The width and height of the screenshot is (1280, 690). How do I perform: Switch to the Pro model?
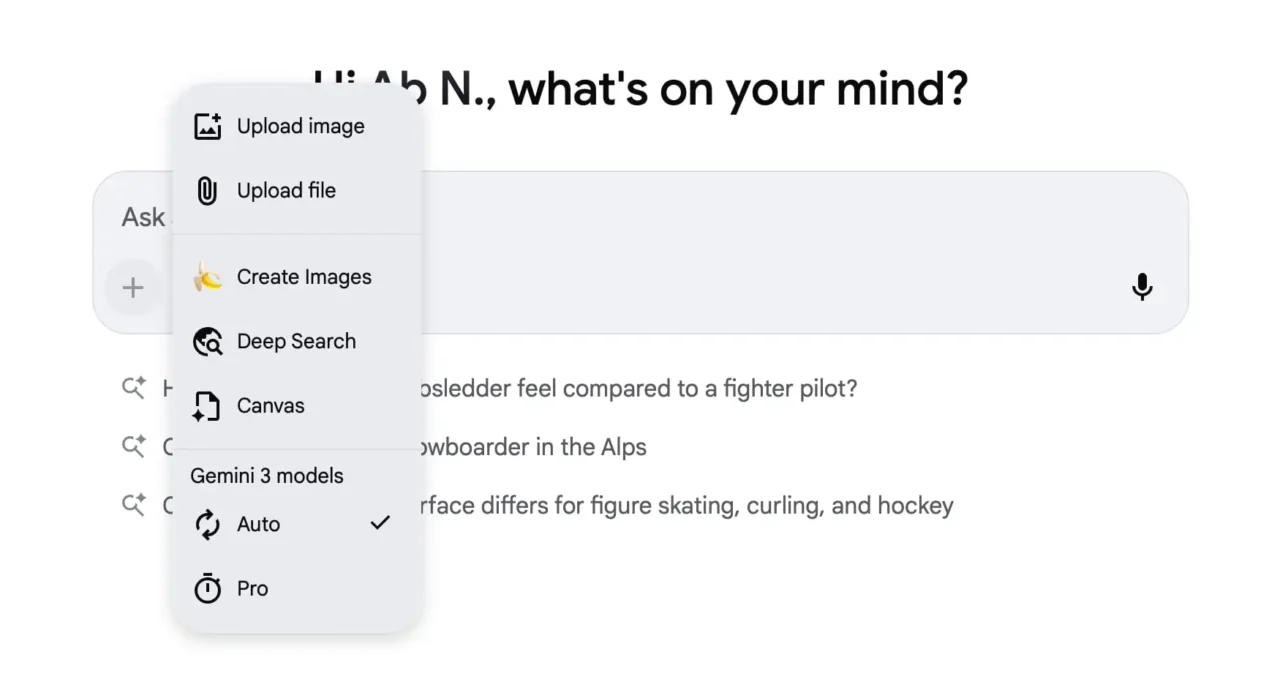pyautogui.click(x=253, y=588)
